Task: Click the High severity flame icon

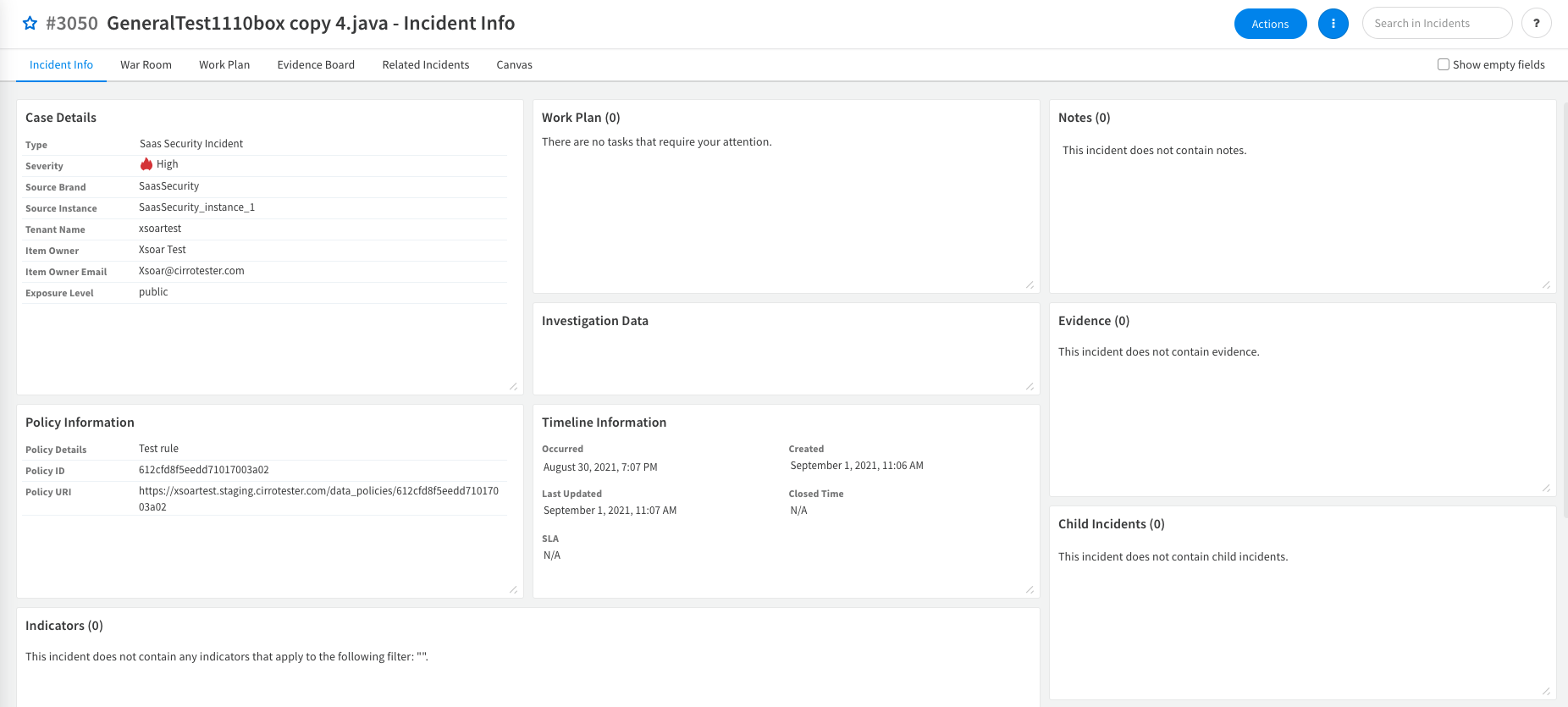Action: coord(146,164)
